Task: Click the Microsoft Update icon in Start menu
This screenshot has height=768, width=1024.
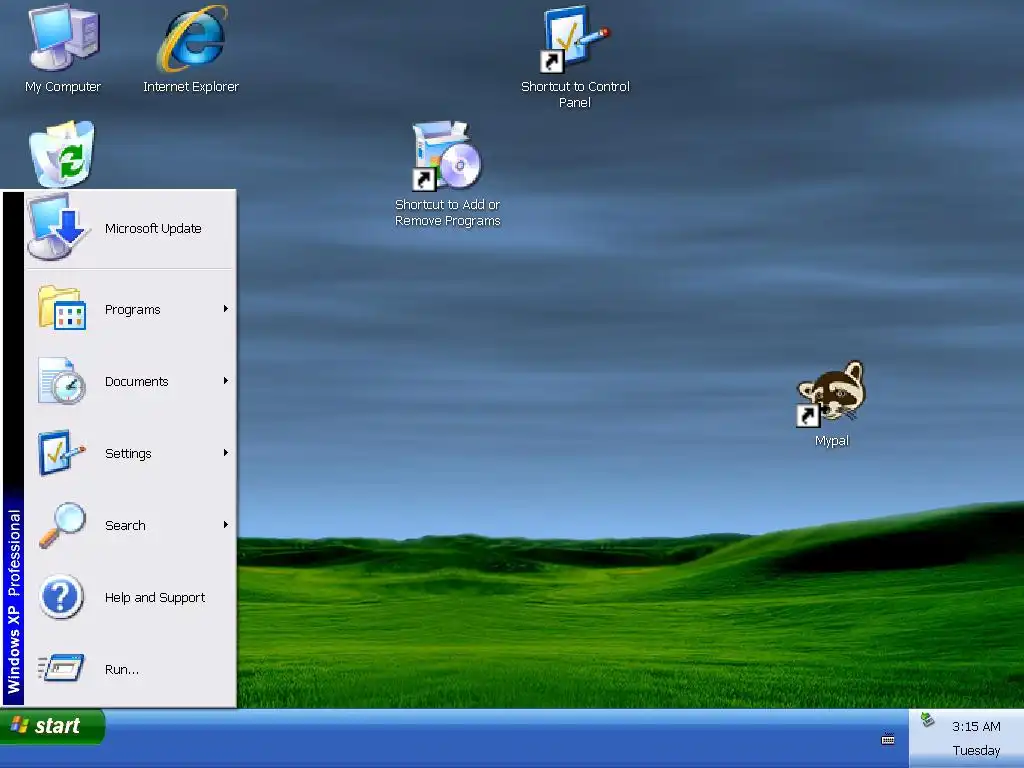Action: [57, 227]
